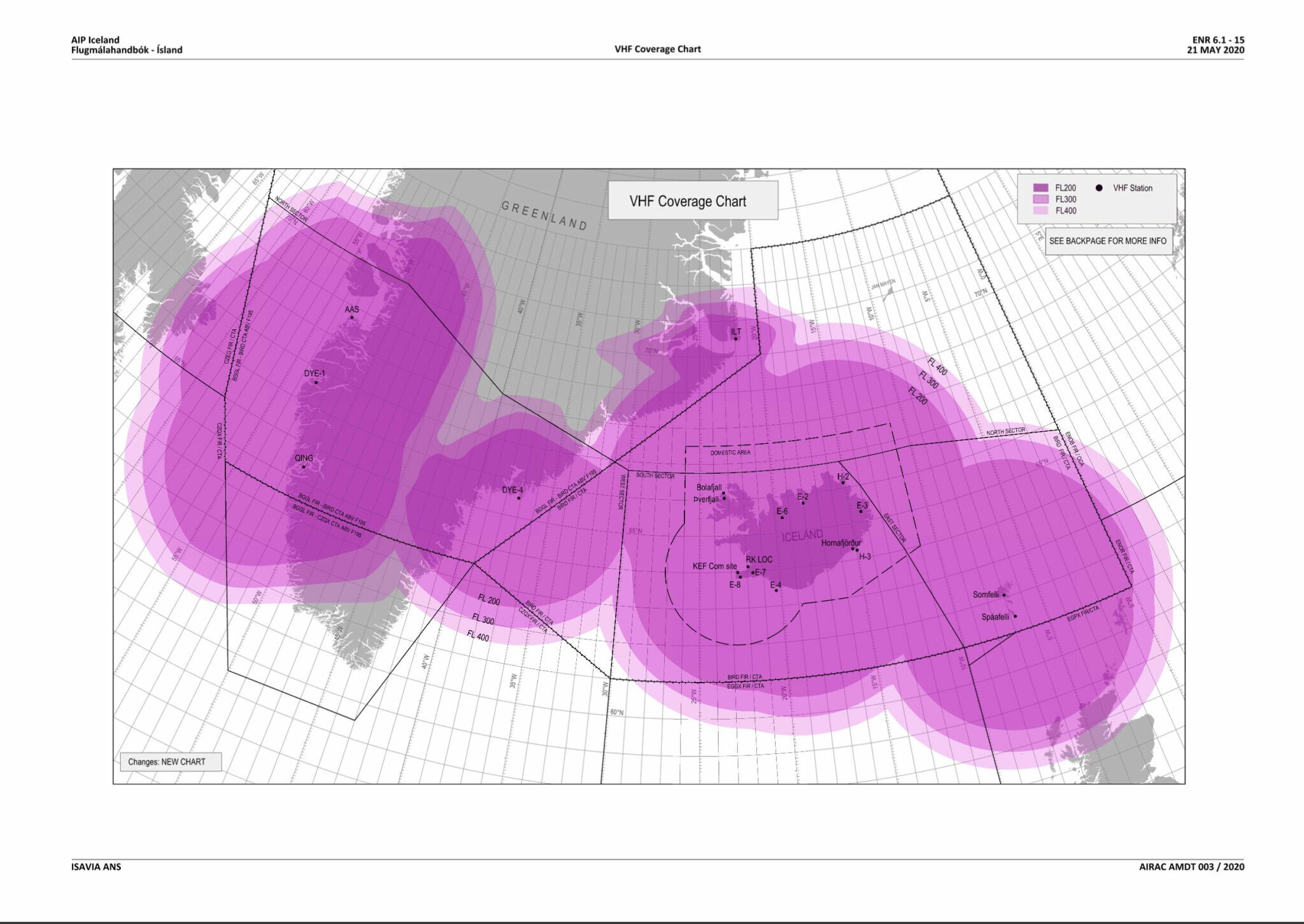Click the 'WEST SECTOR' vertical label
Image resolution: width=1304 pixels, height=924 pixels.
tap(621, 492)
